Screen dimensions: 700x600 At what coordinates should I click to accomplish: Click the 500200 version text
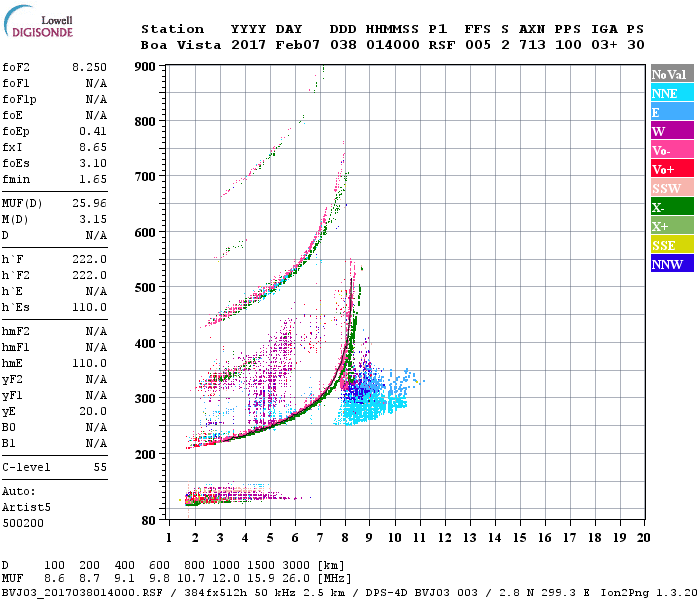23,523
